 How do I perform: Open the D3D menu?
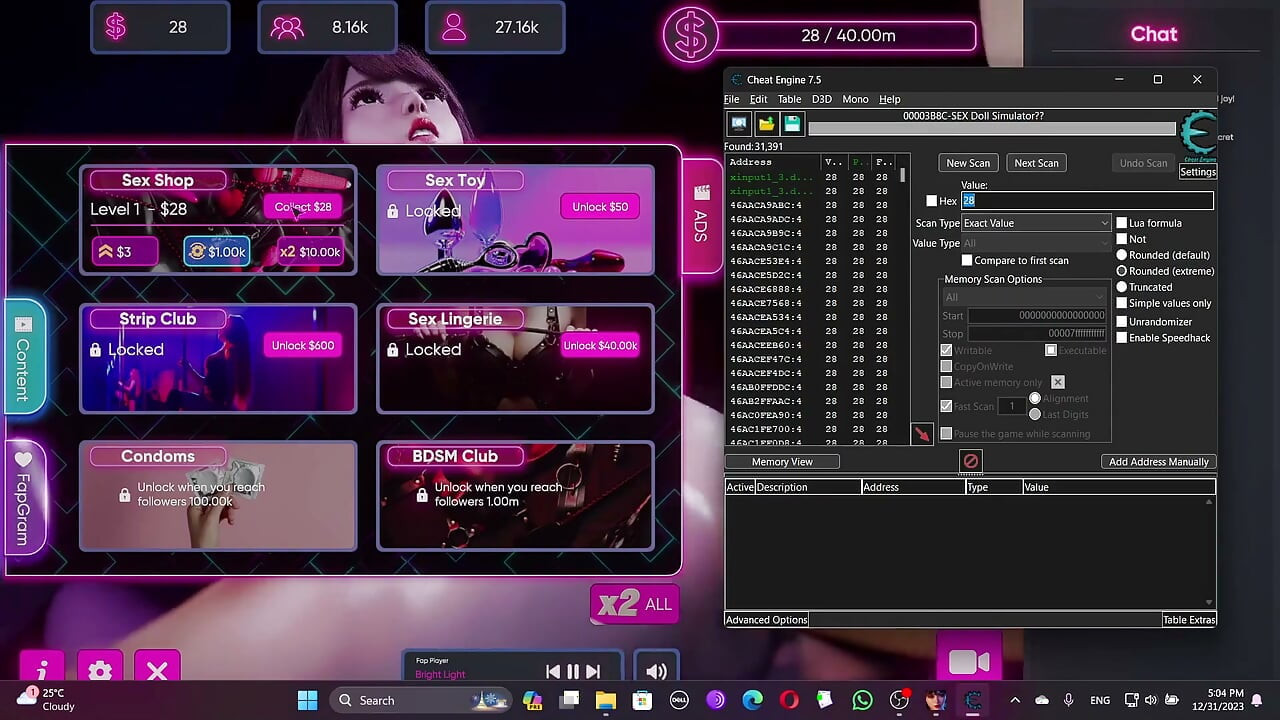[822, 99]
